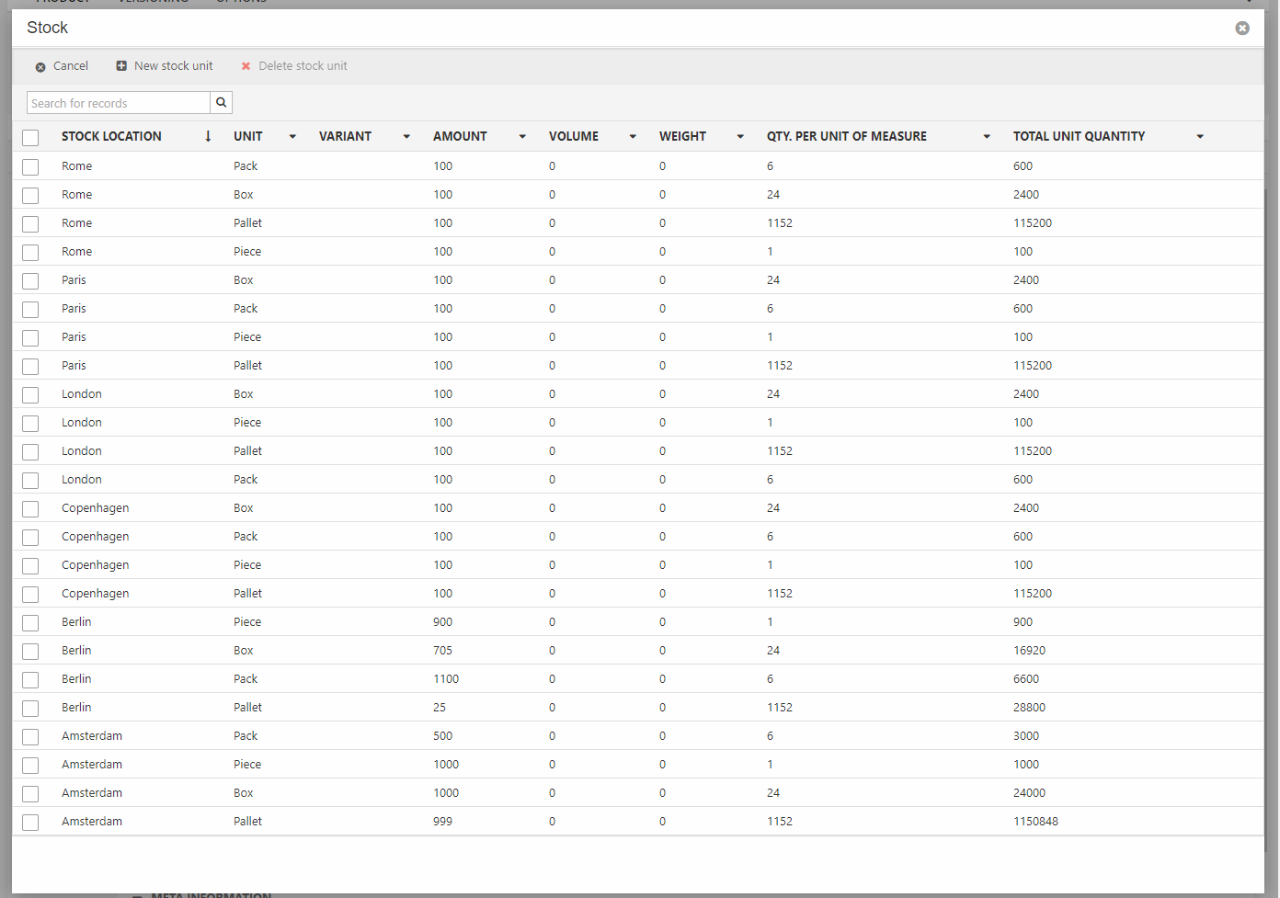Close the Stock dialog

(x=1242, y=28)
